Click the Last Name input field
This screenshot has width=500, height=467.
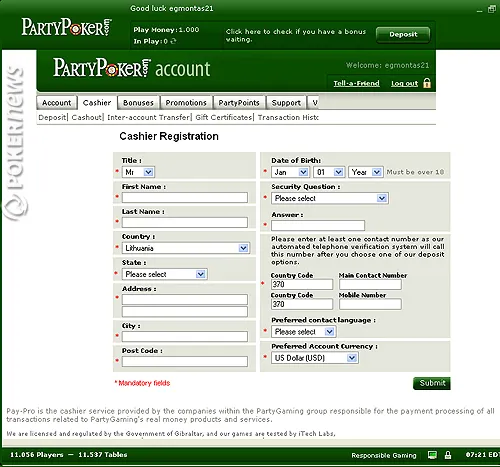(x=185, y=222)
